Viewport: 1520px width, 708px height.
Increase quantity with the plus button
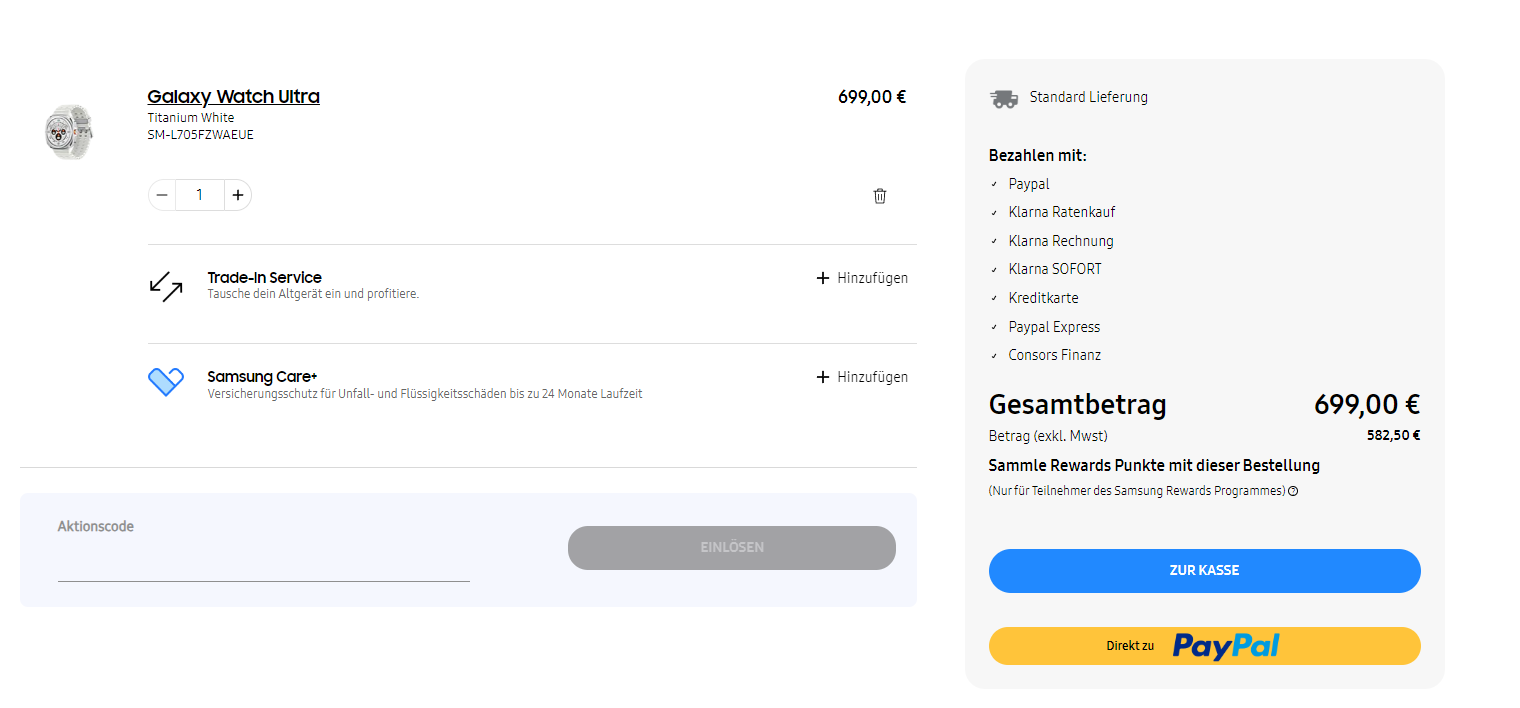click(x=237, y=195)
